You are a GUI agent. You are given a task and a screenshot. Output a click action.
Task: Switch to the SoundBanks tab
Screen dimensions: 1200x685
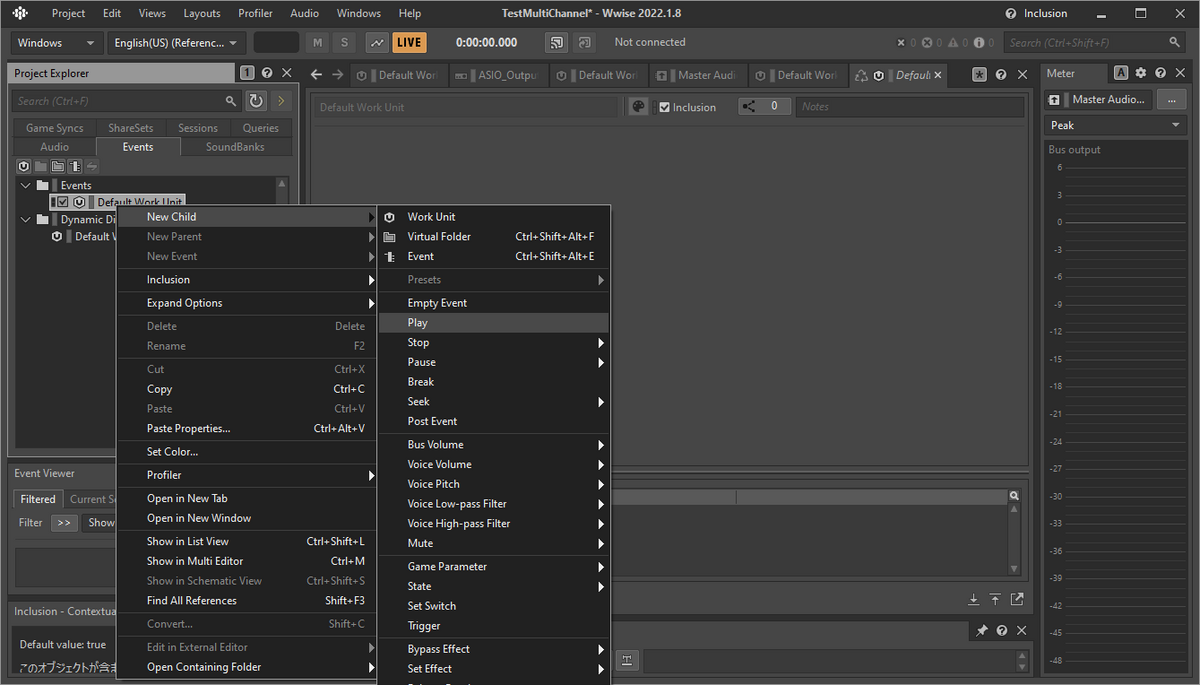pos(235,147)
